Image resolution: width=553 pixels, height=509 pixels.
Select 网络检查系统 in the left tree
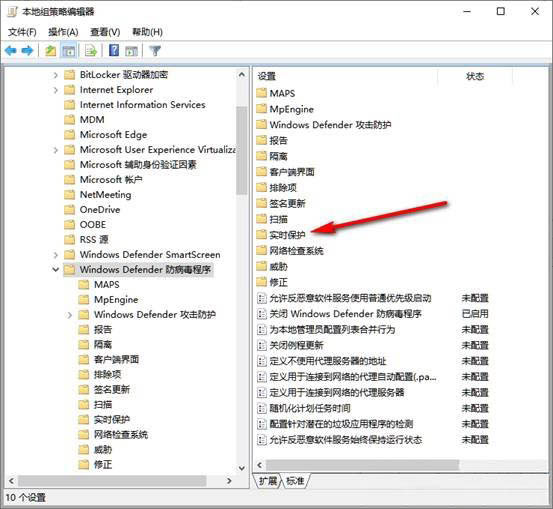pyautogui.click(x=121, y=435)
